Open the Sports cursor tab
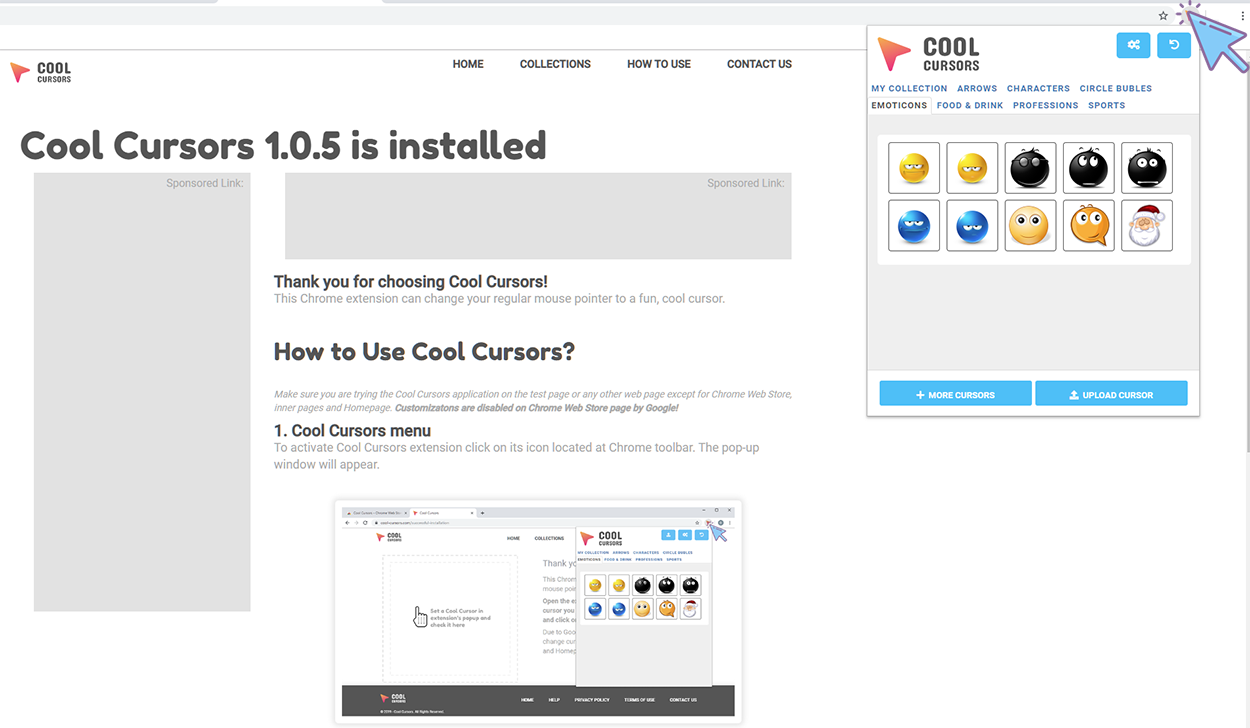Screen dimensions: 1250x728 pos(1107,105)
